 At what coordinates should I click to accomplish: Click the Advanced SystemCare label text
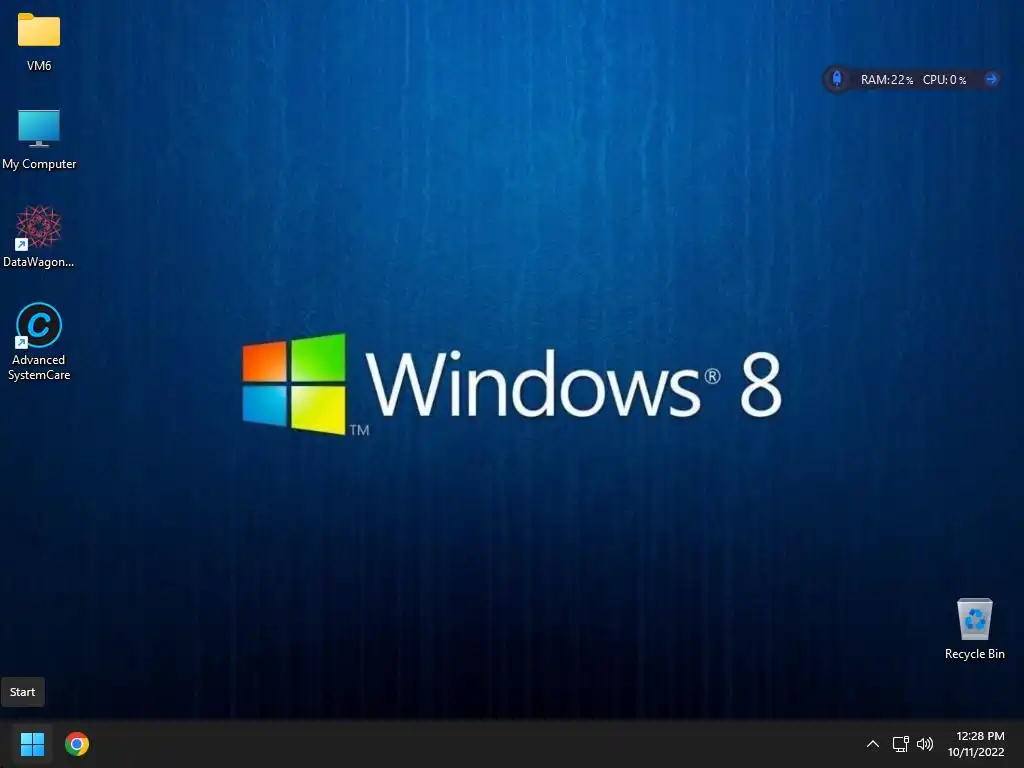39,367
